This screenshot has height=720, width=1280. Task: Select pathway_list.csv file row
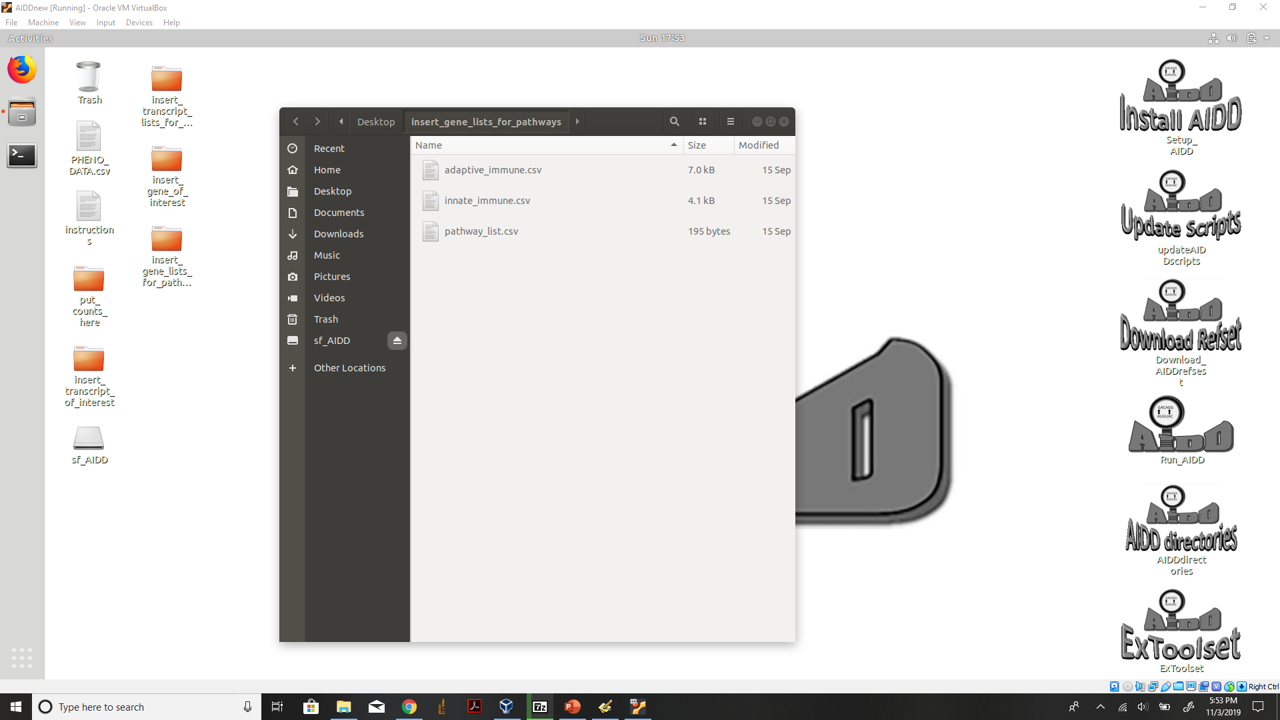(x=603, y=231)
